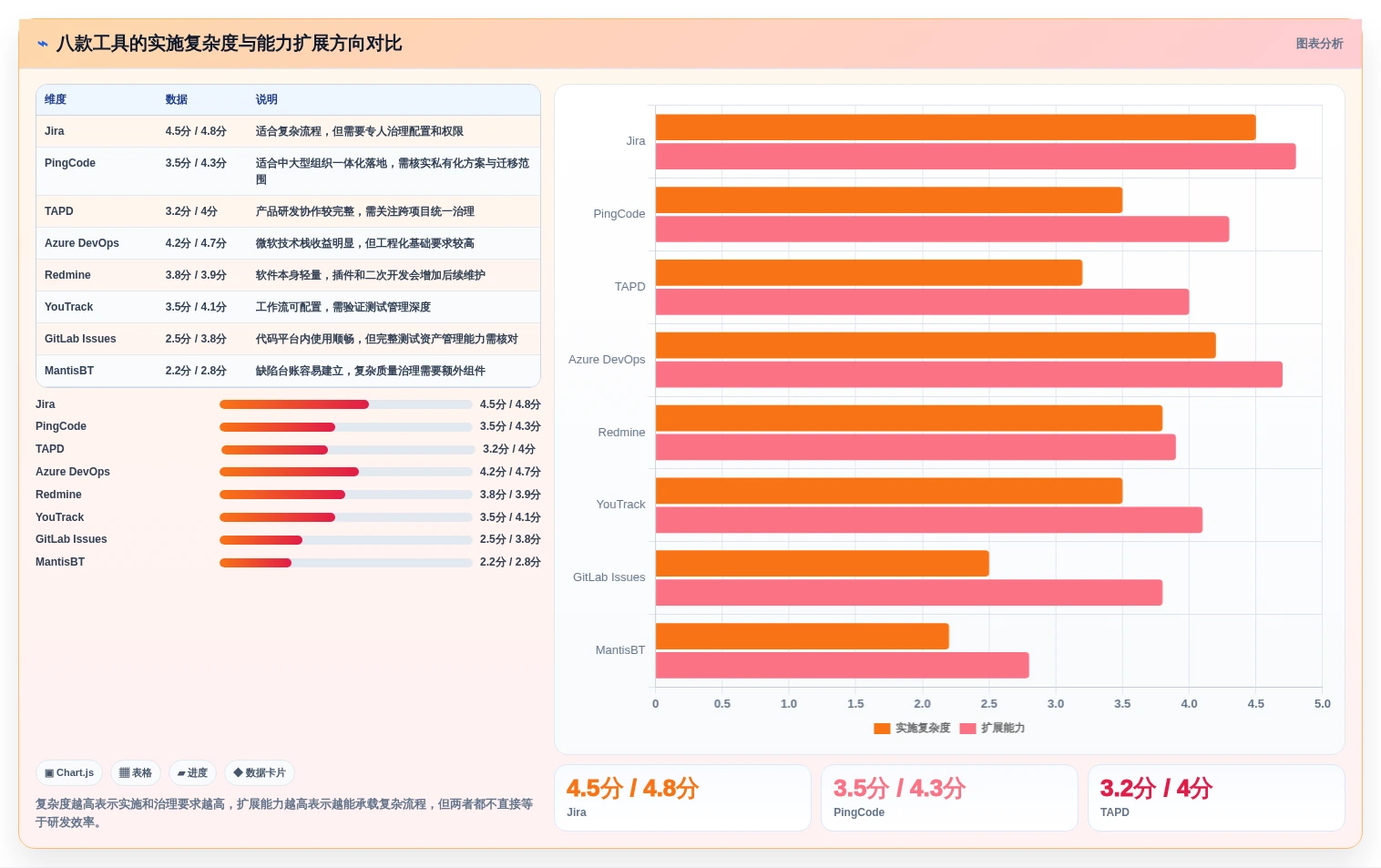Click the GitLab Issues pink bar in chart
1381x868 pixels.
tap(909, 593)
